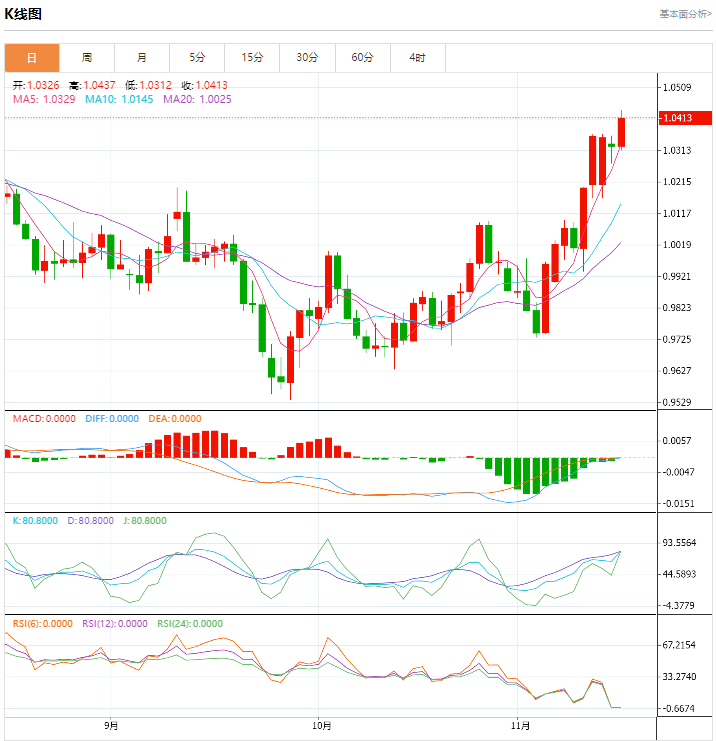Click the open price 开: 1.0326
This screenshot has height=741, width=716.
(36, 85)
